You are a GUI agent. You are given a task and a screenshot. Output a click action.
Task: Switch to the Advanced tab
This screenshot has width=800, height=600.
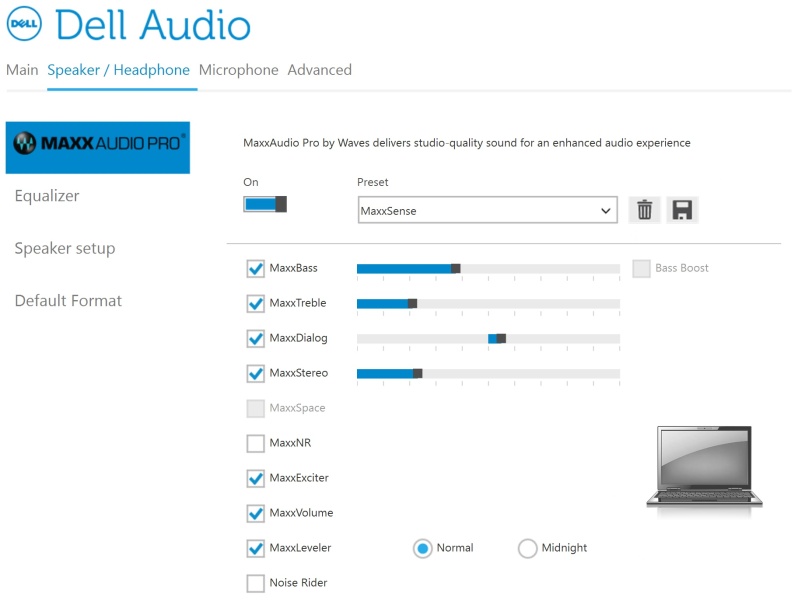click(320, 70)
